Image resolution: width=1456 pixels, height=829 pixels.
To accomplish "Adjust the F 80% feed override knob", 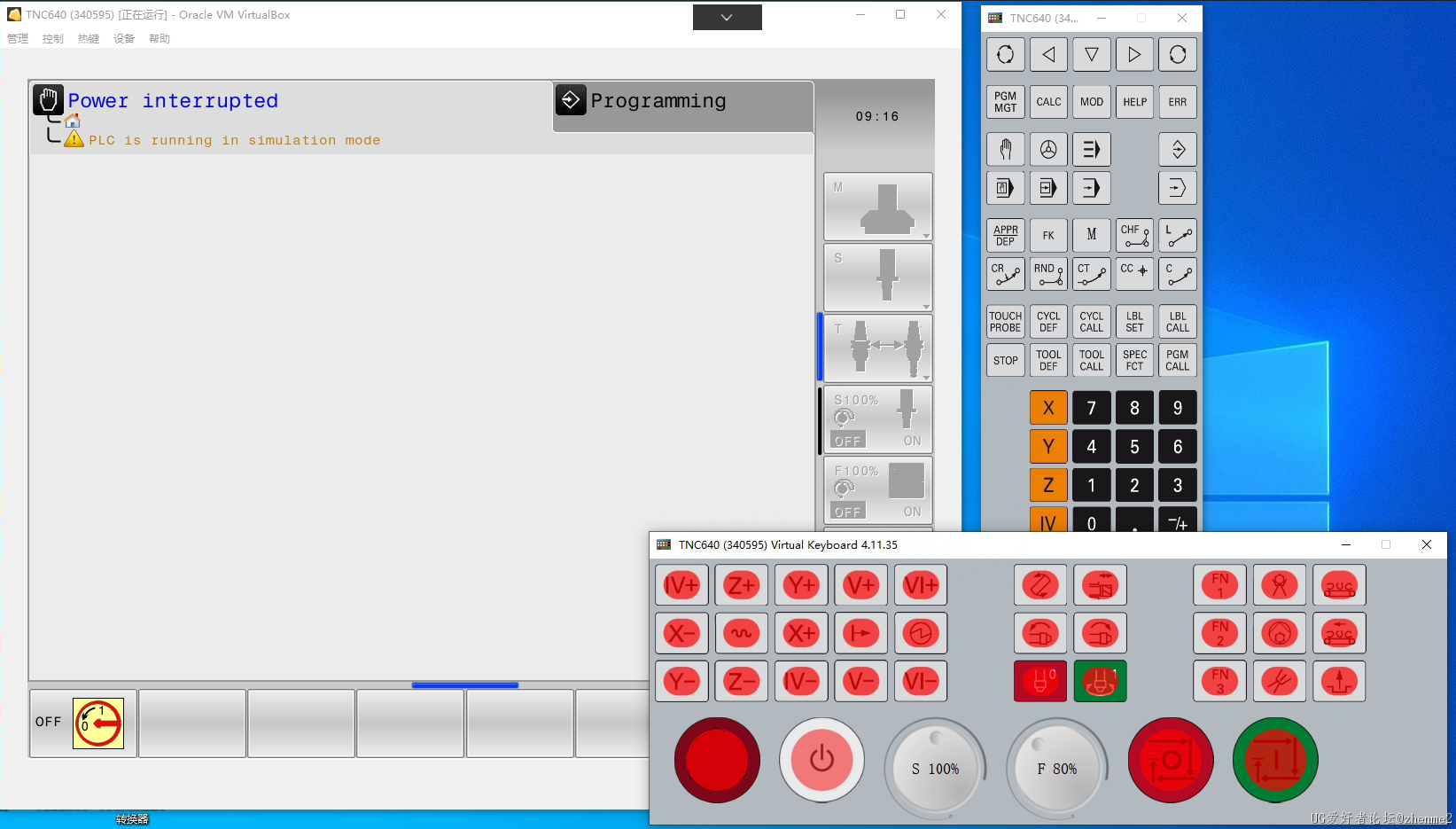I will 1057,768.
